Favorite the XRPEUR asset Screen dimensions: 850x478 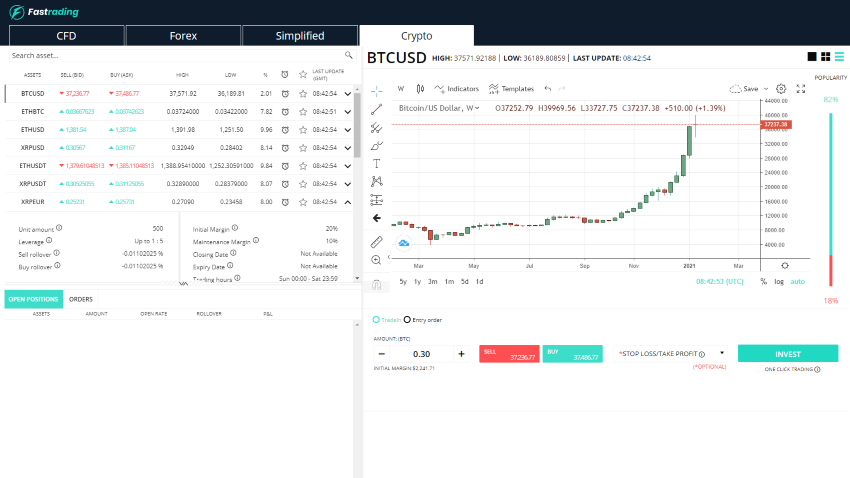(303, 202)
